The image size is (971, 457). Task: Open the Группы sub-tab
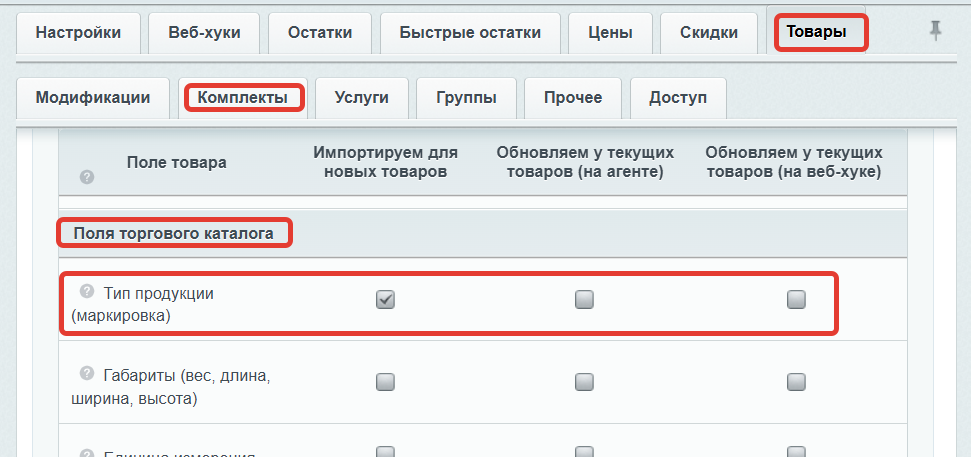coord(466,98)
